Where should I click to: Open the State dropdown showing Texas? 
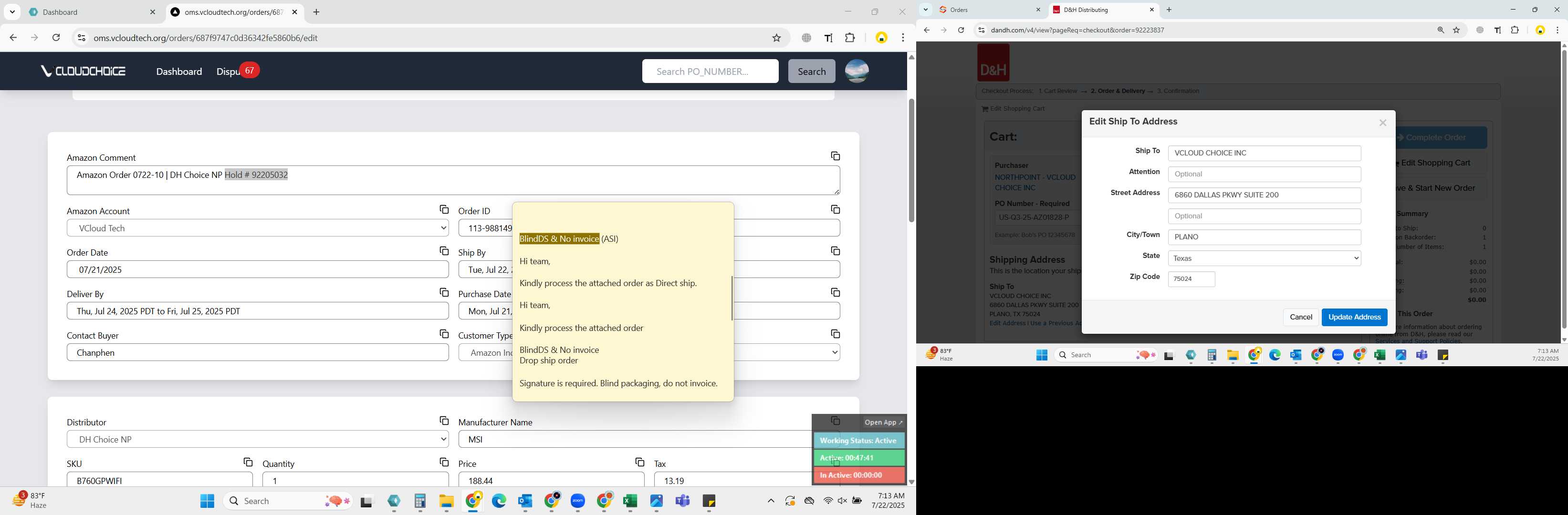[1264, 258]
